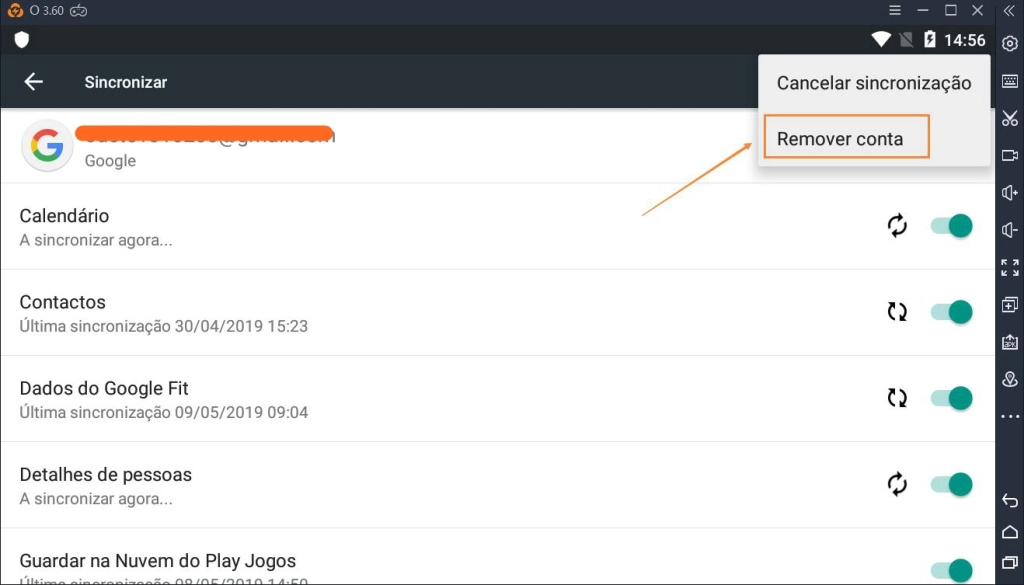This screenshot has width=1024, height=585.
Task: Click the O 3.60 version text
Action: (x=46, y=11)
